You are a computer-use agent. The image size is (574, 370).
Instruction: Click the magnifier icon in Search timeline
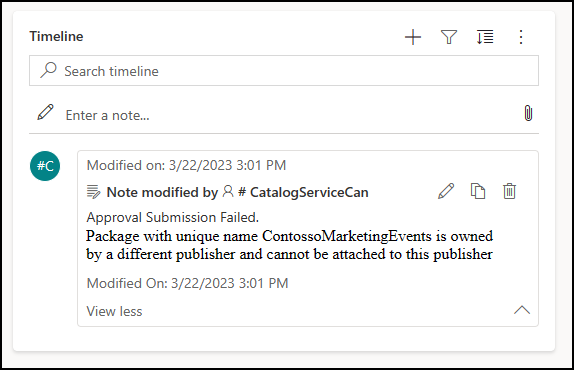pyautogui.click(x=48, y=70)
